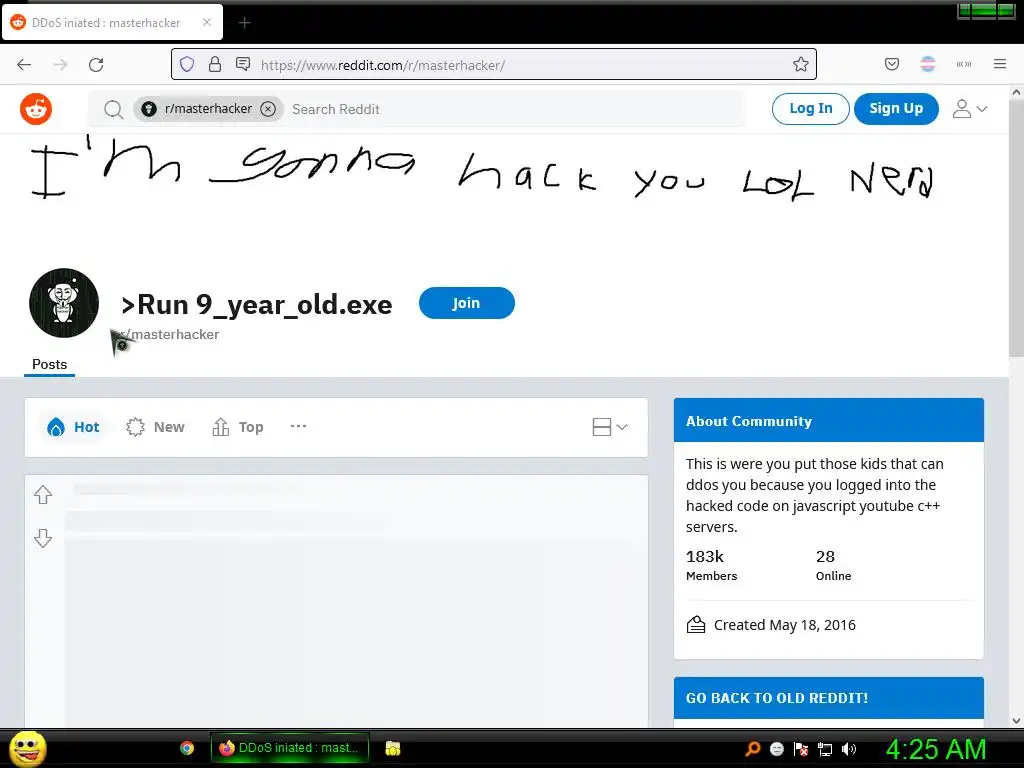Remove the r/masterhacker search filter
The width and height of the screenshot is (1024, 768).
(268, 109)
